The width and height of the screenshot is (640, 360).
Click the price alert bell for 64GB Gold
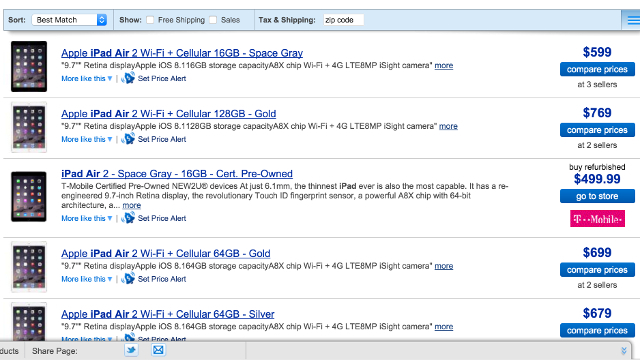pos(128,279)
